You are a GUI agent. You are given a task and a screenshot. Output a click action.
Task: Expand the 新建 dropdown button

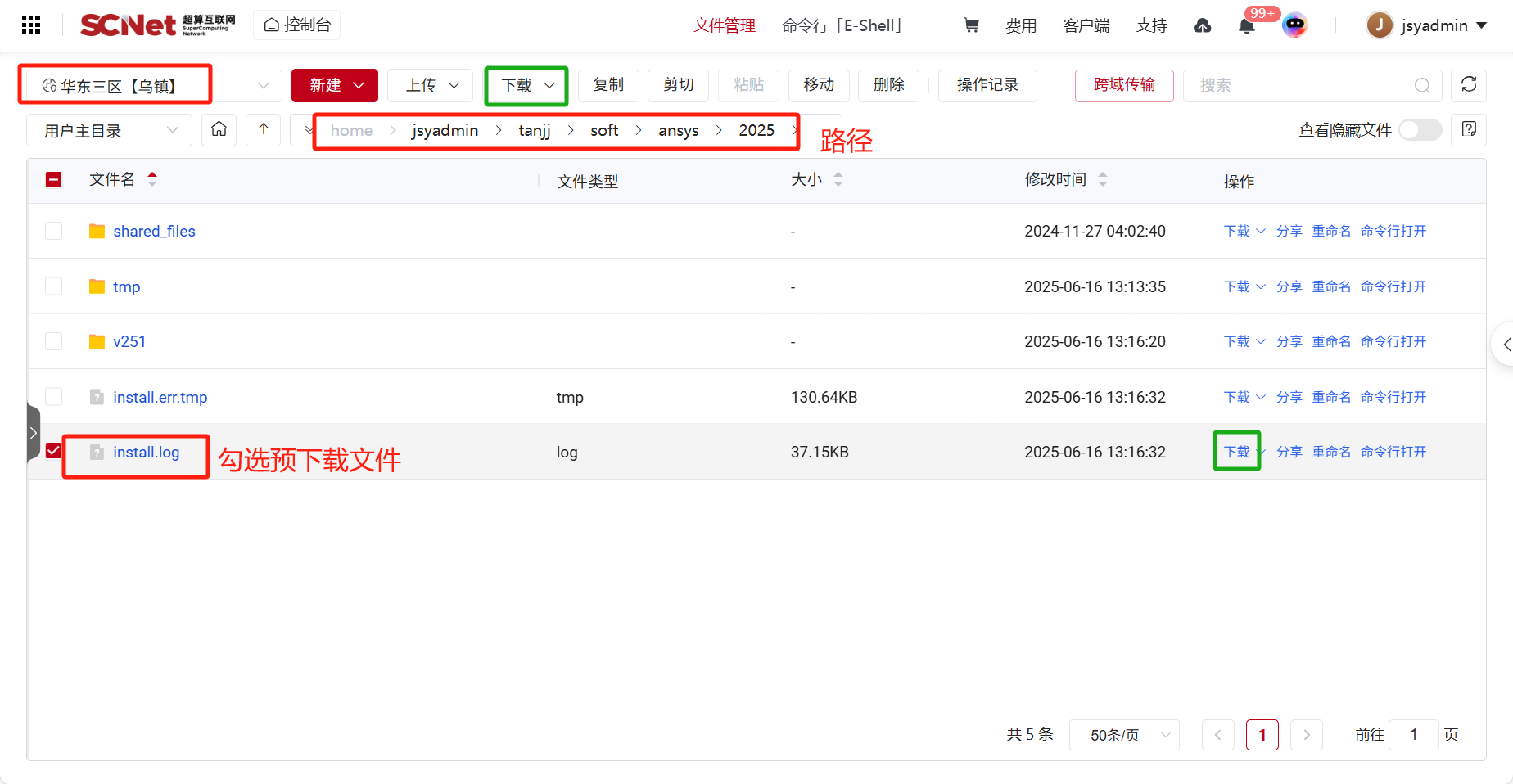335,85
